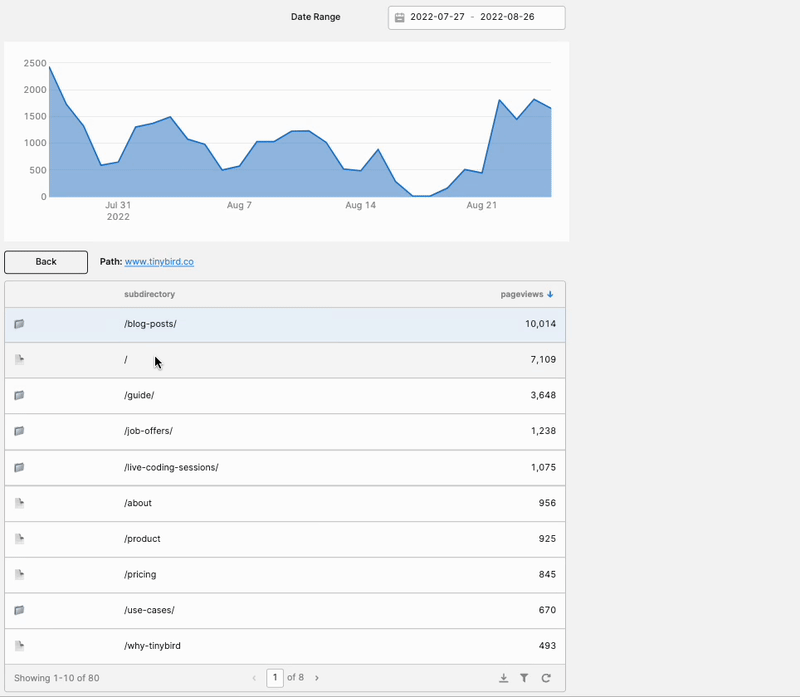Click the calendar icon in date range
Image resolution: width=800 pixels, height=697 pixels.
pos(400,18)
